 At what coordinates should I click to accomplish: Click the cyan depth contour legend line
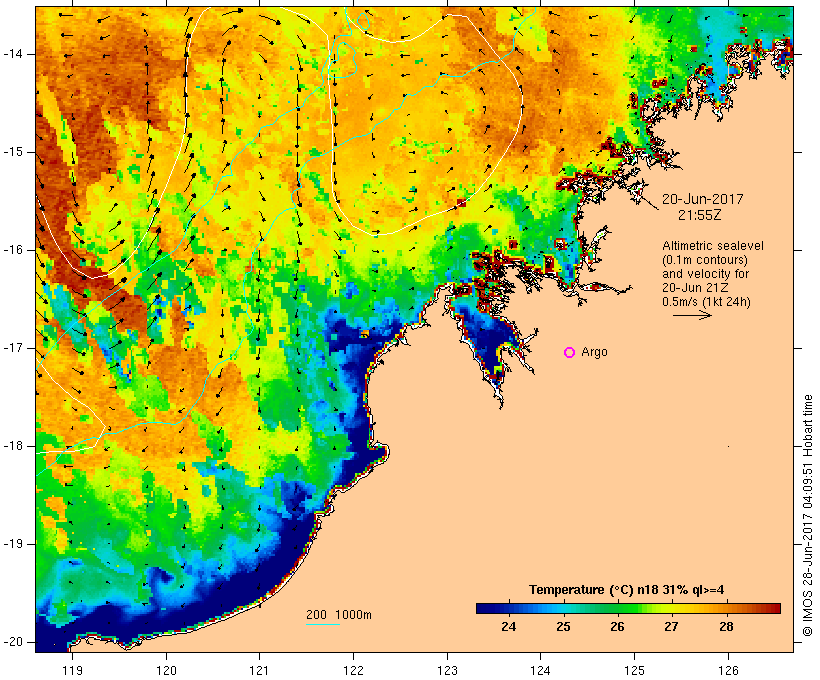[323, 624]
